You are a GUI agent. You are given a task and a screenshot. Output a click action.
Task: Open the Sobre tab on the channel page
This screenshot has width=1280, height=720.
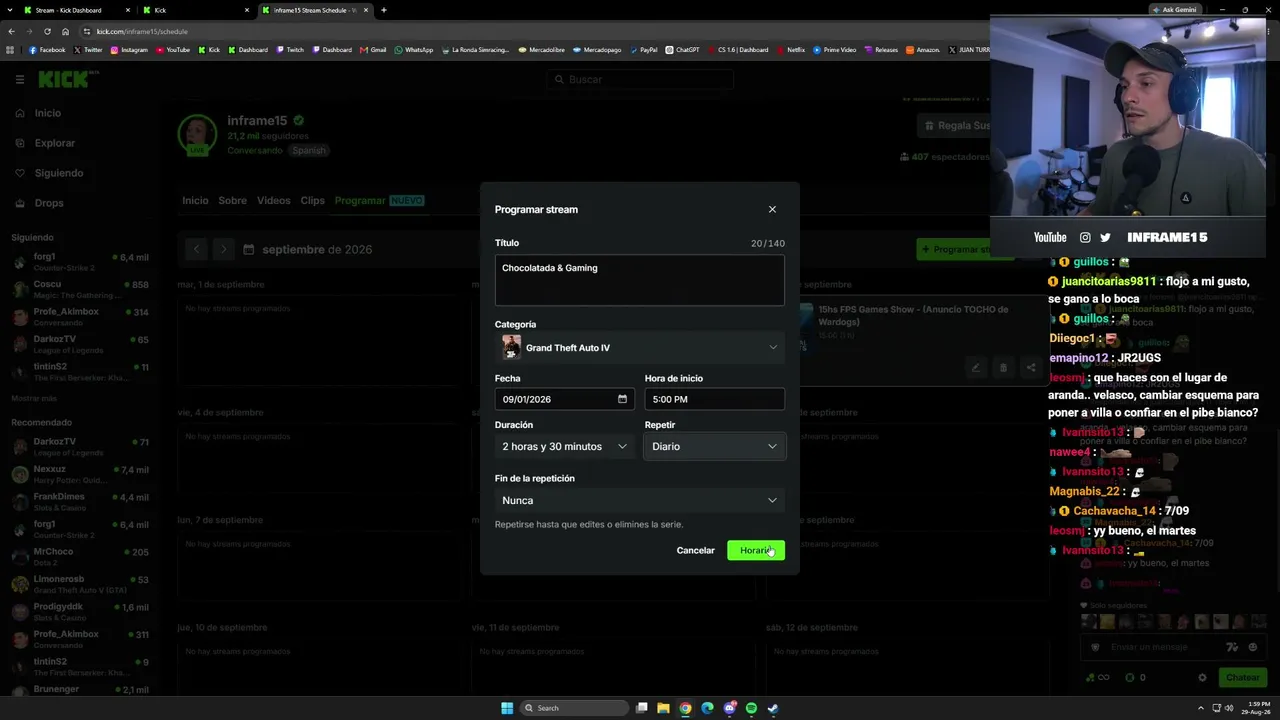click(232, 200)
